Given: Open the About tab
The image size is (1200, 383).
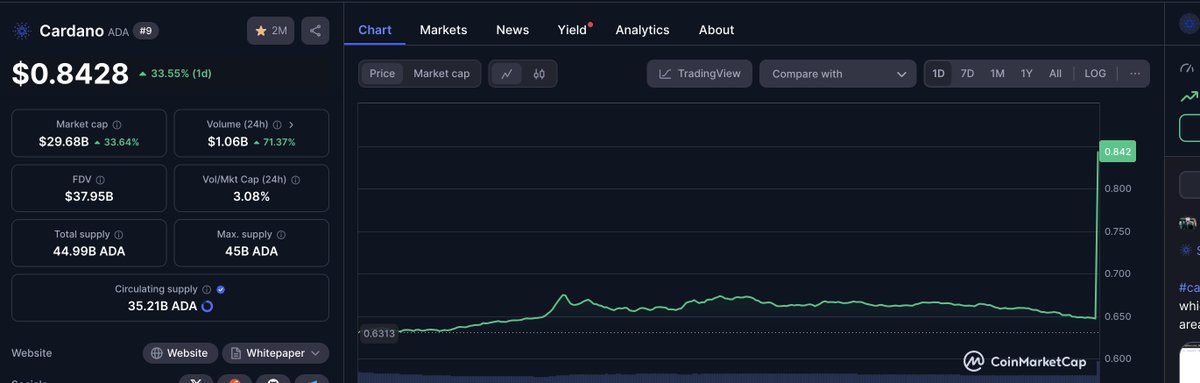Looking at the screenshot, I should pyautogui.click(x=716, y=30).
